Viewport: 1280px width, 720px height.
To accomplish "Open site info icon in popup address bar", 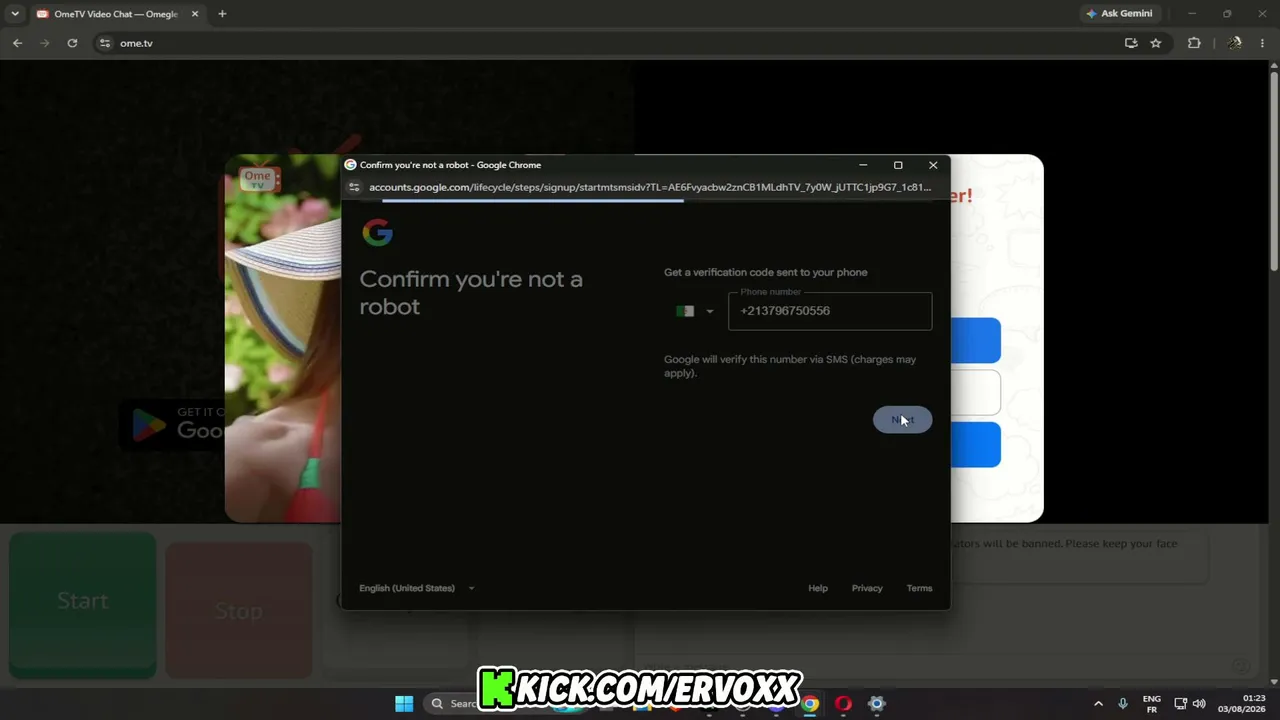I will [353, 187].
